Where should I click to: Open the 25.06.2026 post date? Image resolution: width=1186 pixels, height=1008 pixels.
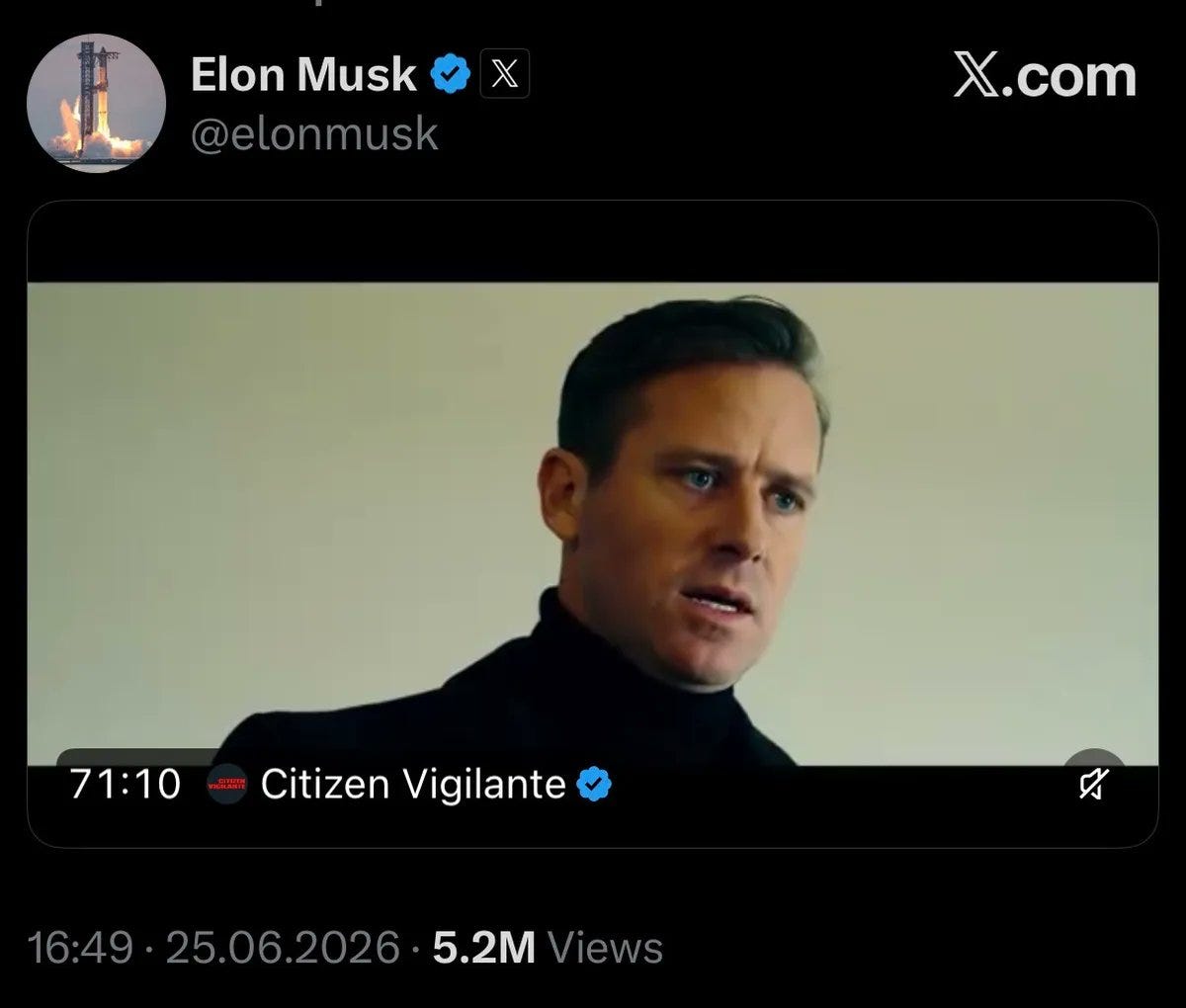pos(284,949)
